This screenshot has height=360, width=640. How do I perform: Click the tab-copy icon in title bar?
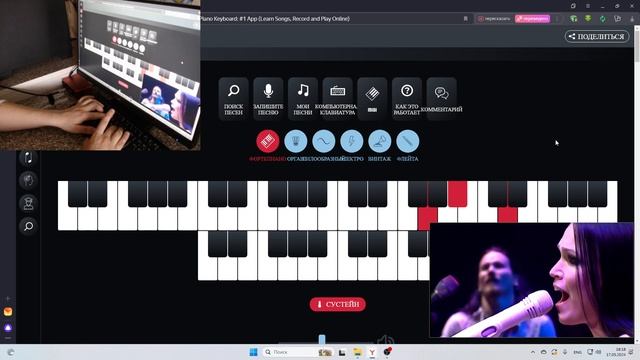click(x=573, y=6)
